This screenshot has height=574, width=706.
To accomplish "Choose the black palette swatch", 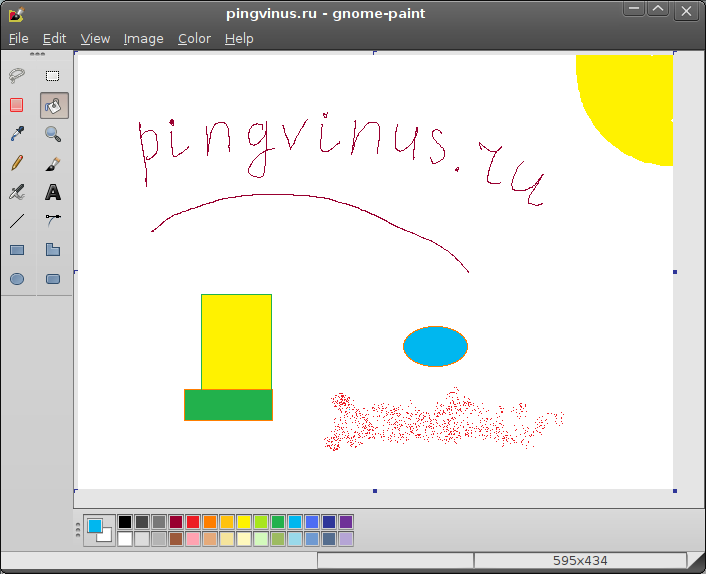I will (125, 522).
